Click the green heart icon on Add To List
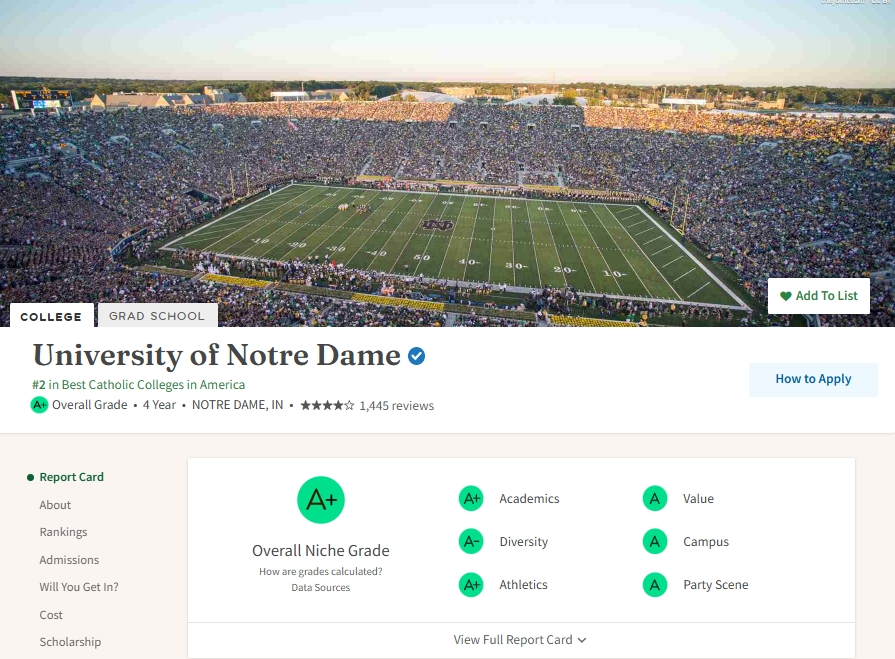The image size is (895, 659). tap(786, 296)
